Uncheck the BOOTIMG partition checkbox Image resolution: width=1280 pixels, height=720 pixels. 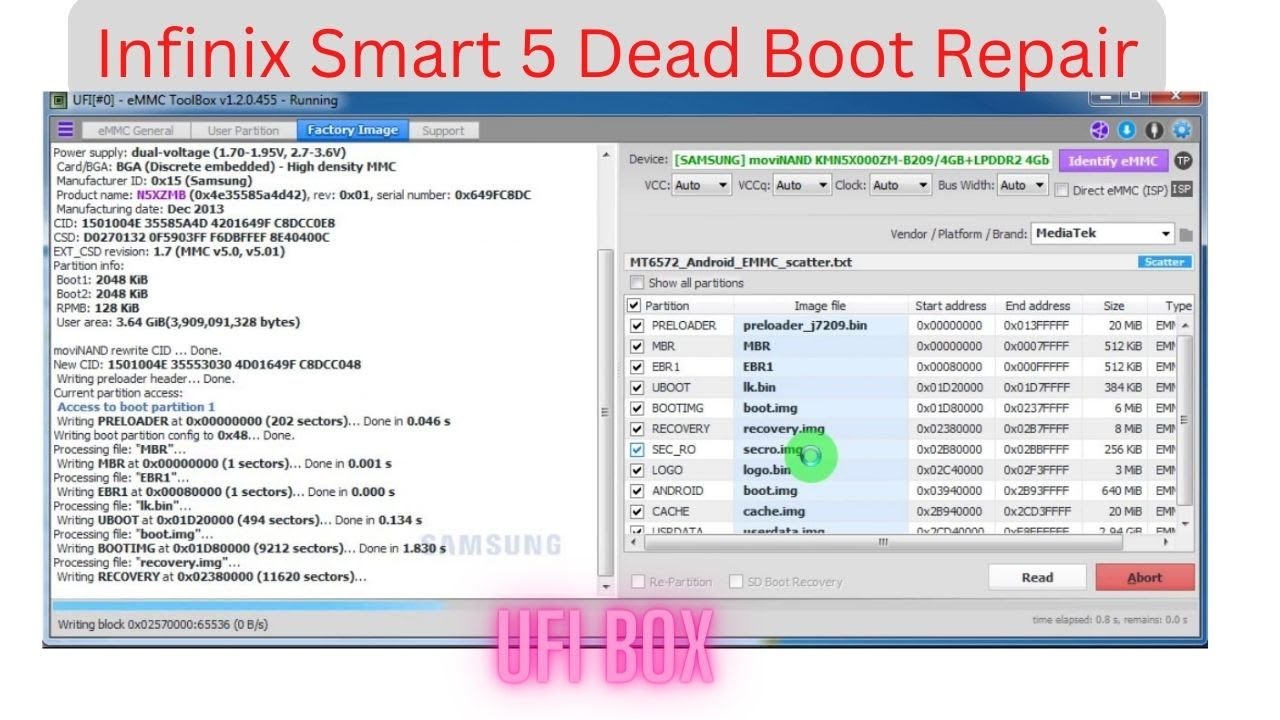pos(637,408)
